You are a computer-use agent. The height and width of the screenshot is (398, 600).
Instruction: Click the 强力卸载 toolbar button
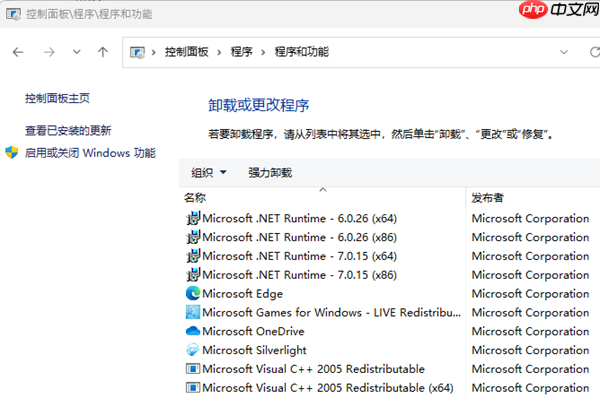tap(270, 173)
